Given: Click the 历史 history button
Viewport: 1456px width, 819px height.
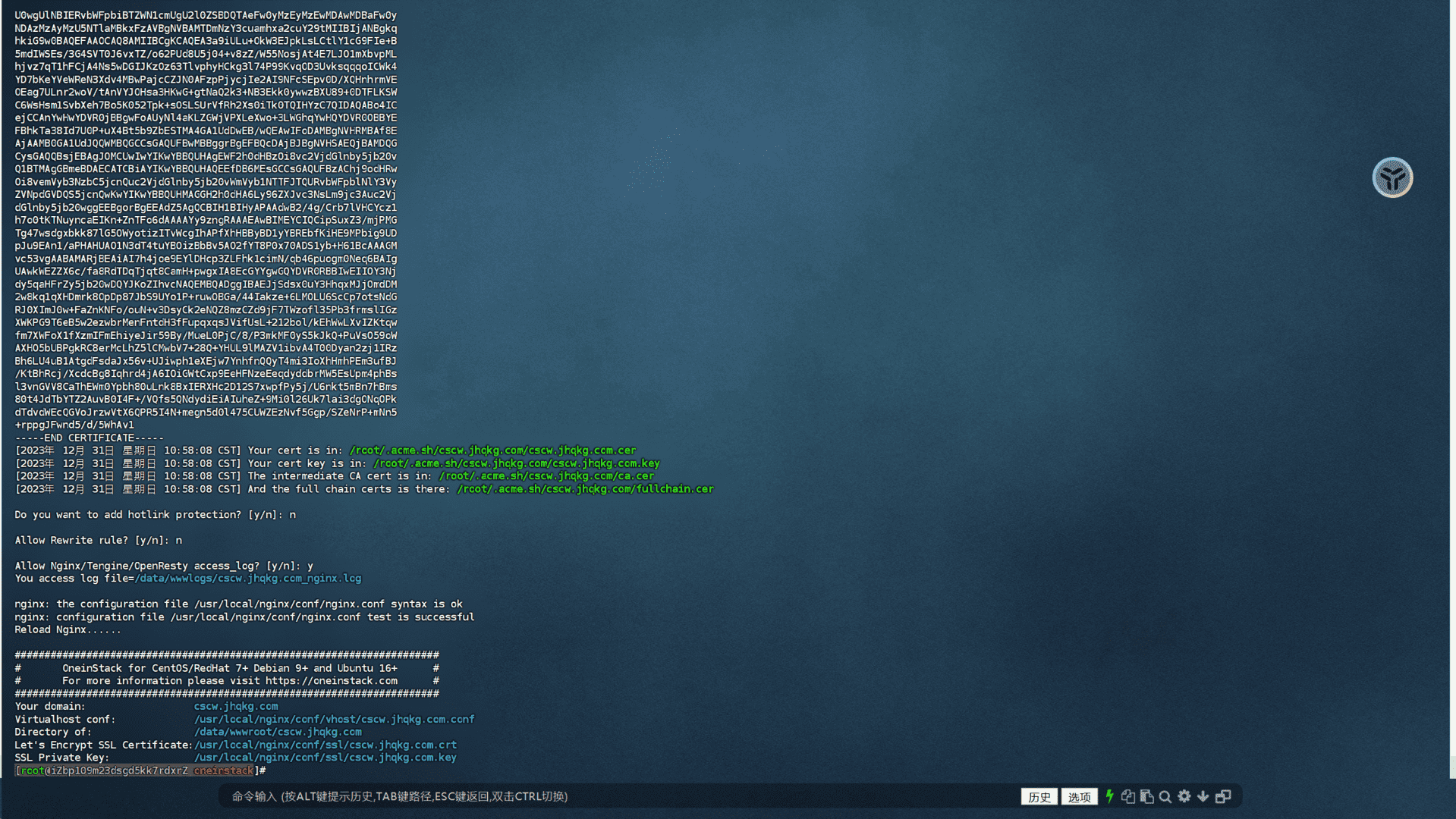Looking at the screenshot, I should pos(1039,796).
